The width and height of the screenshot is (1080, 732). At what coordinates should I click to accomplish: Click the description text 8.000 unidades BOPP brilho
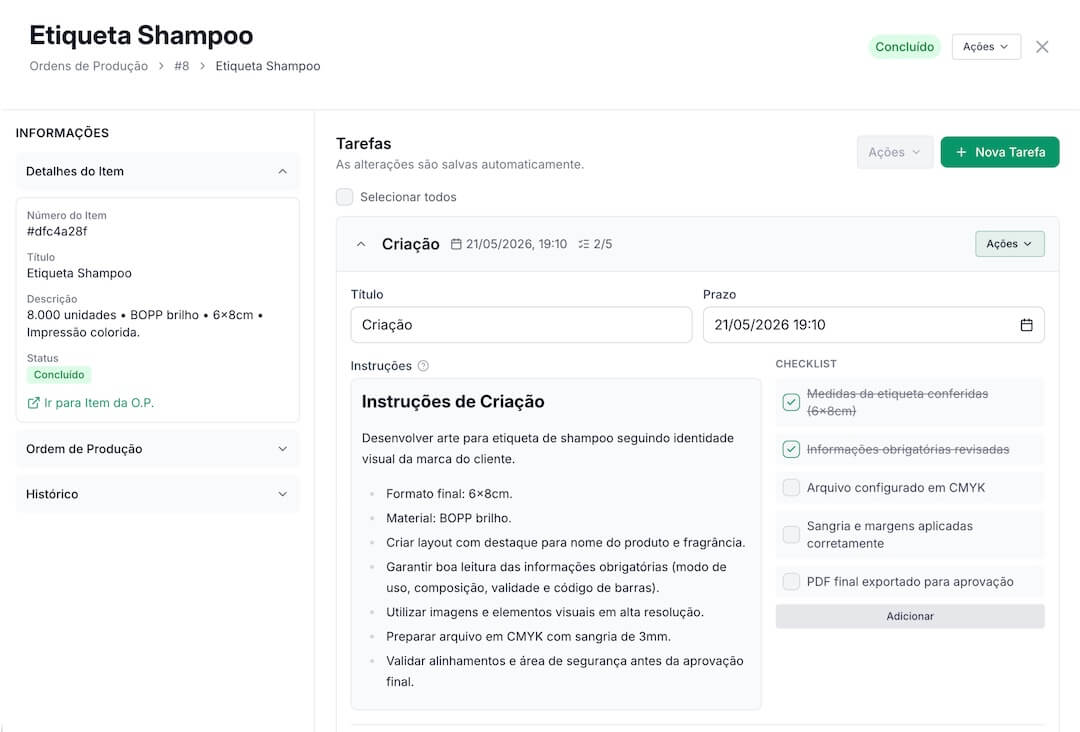tap(145, 324)
